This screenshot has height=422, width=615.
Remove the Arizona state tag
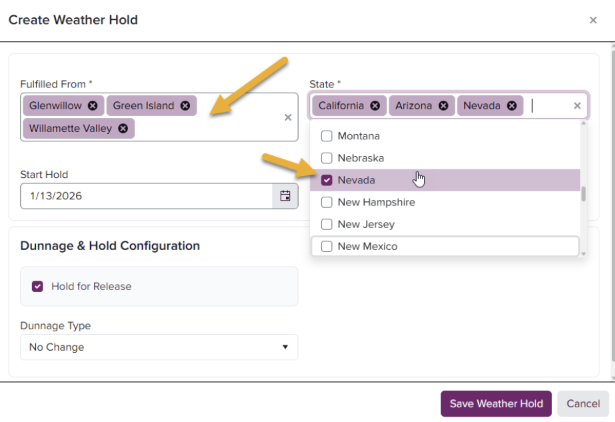(443, 105)
